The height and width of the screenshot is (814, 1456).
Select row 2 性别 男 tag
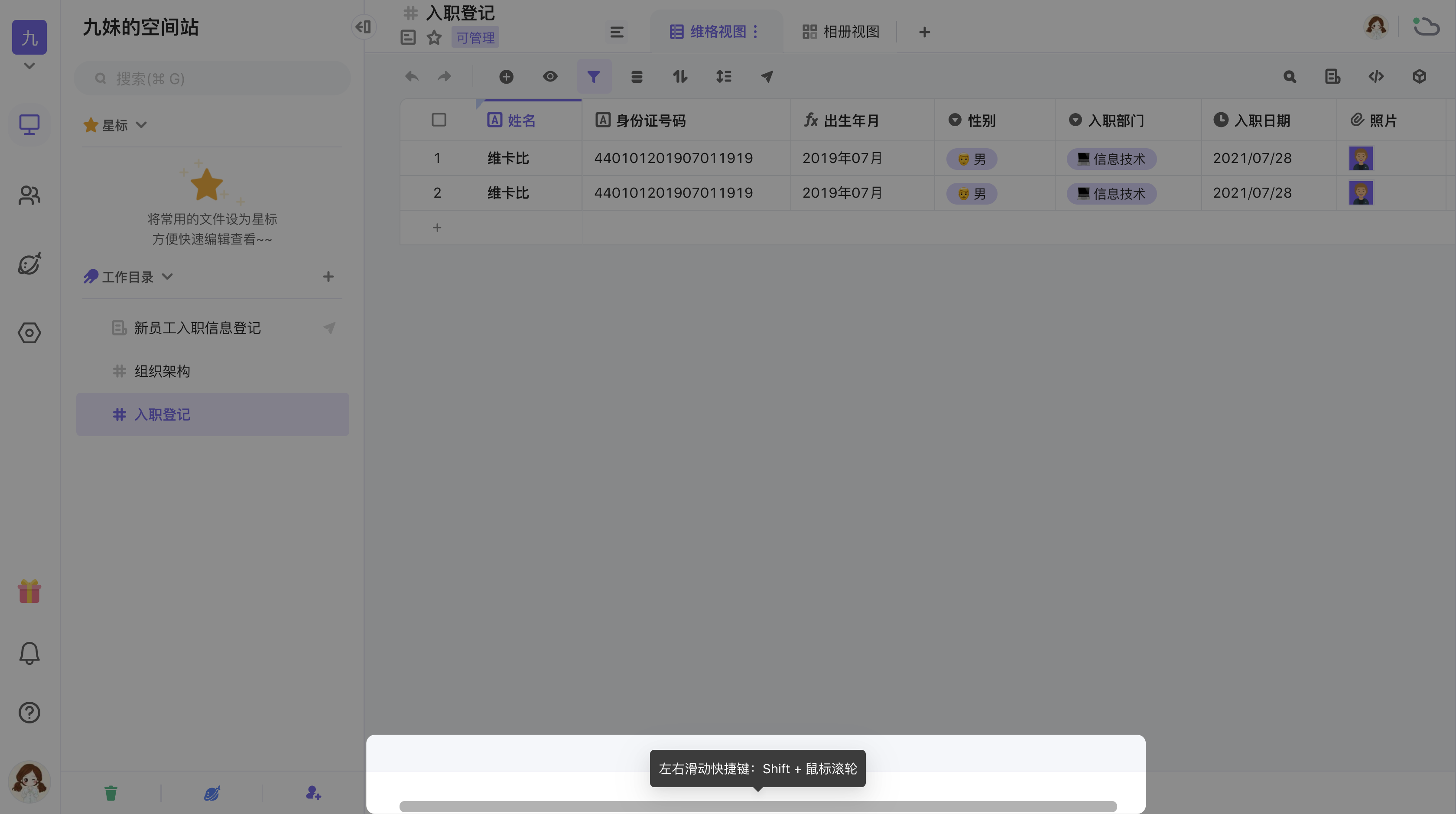(972, 194)
